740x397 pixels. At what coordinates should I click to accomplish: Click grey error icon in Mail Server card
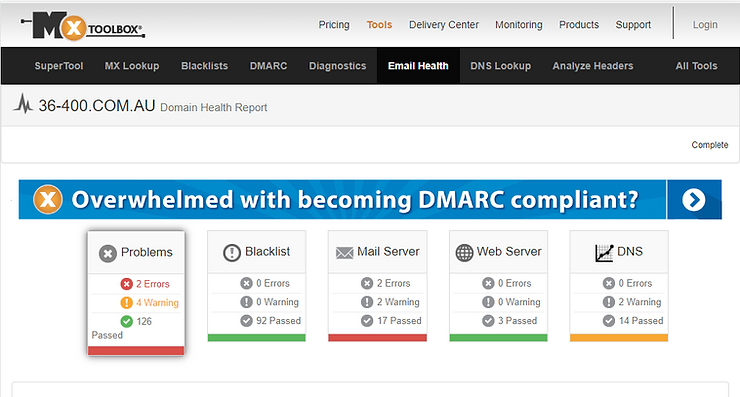pyautogui.click(x=367, y=283)
